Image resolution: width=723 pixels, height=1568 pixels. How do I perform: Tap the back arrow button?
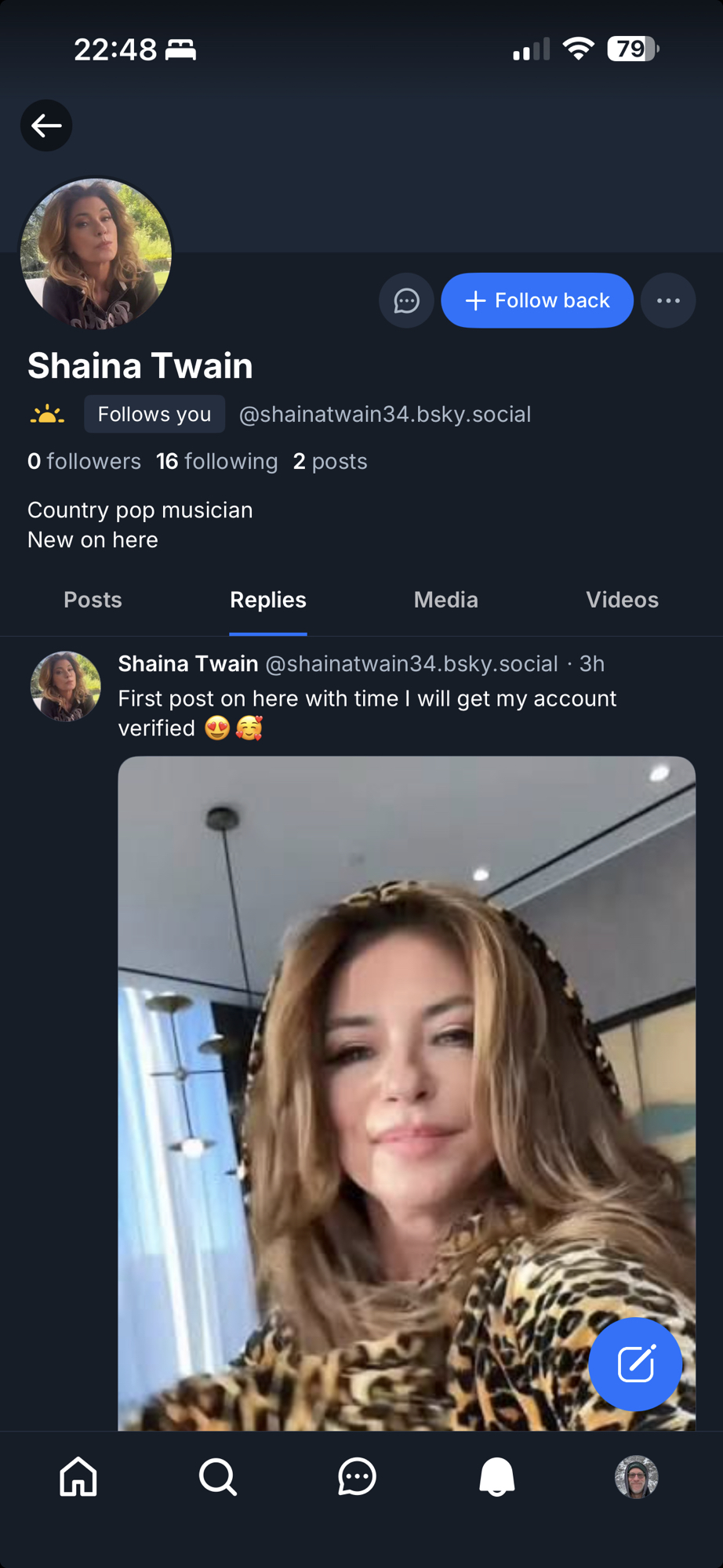46,125
